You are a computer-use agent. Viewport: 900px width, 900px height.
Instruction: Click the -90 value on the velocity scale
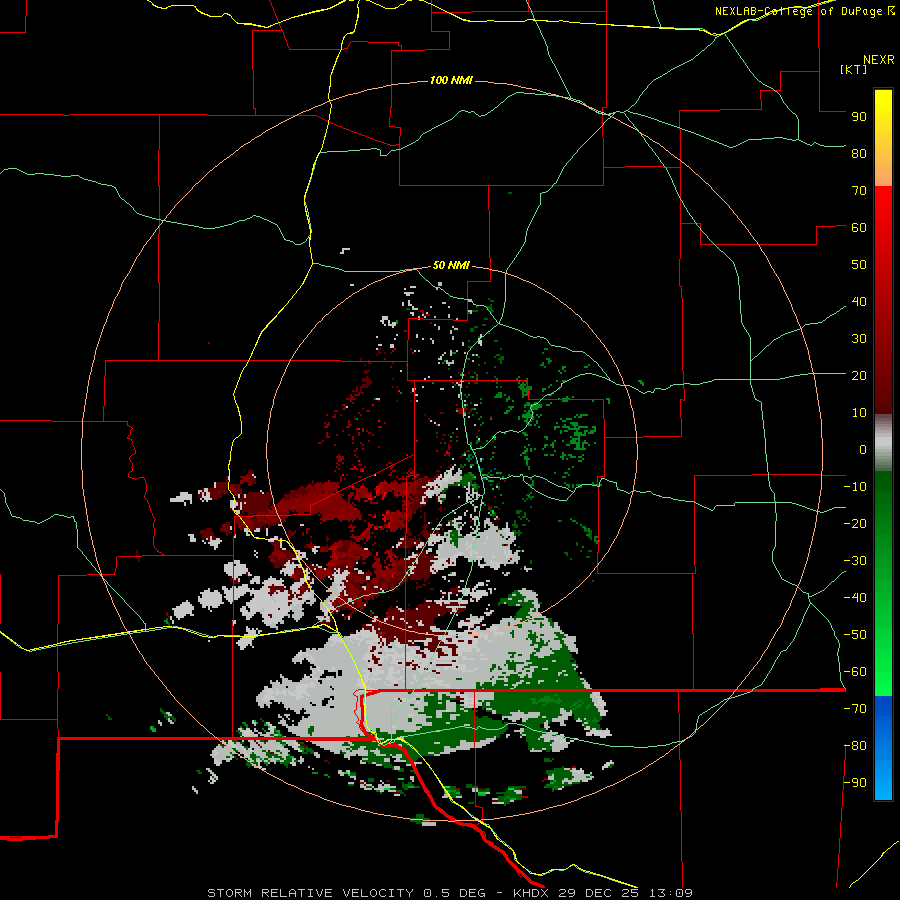click(855, 783)
